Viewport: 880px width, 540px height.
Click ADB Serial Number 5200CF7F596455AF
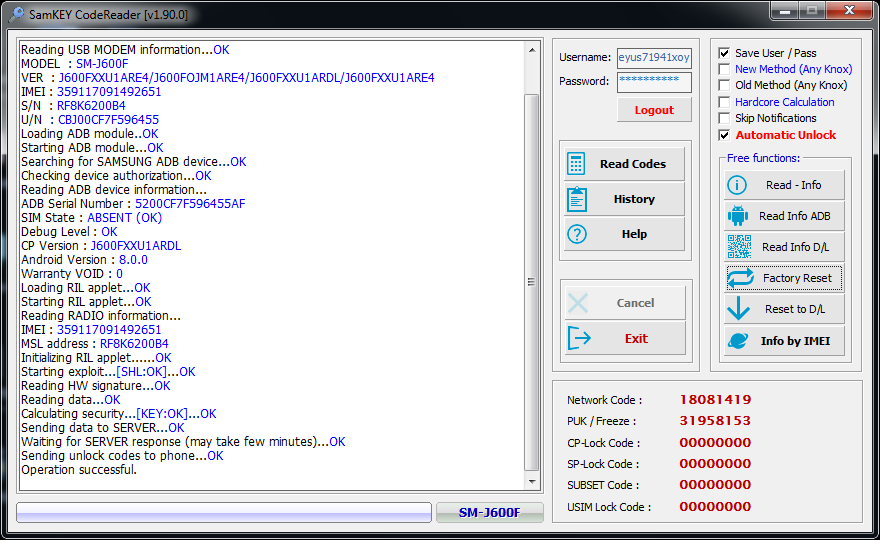[190, 204]
